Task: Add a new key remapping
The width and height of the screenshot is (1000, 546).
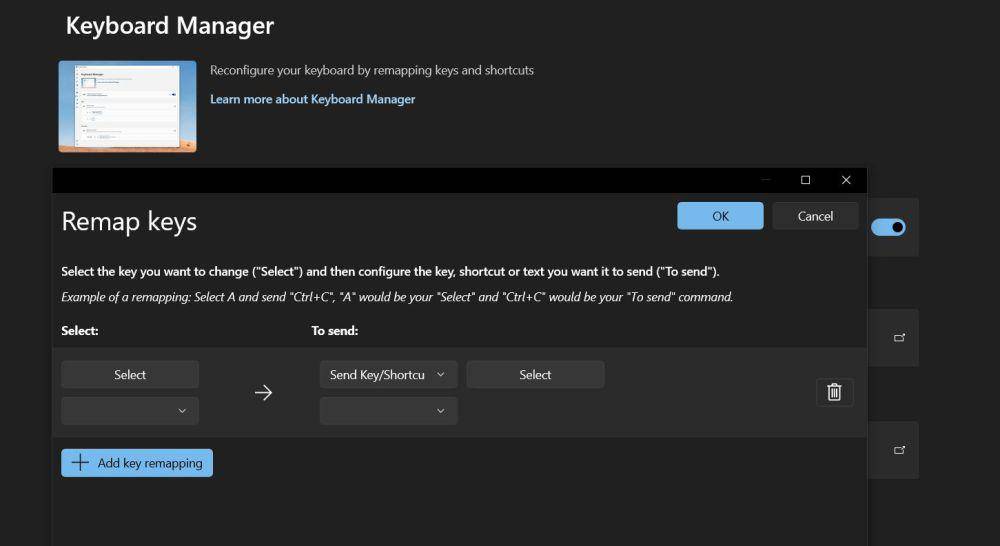Action: (x=137, y=462)
